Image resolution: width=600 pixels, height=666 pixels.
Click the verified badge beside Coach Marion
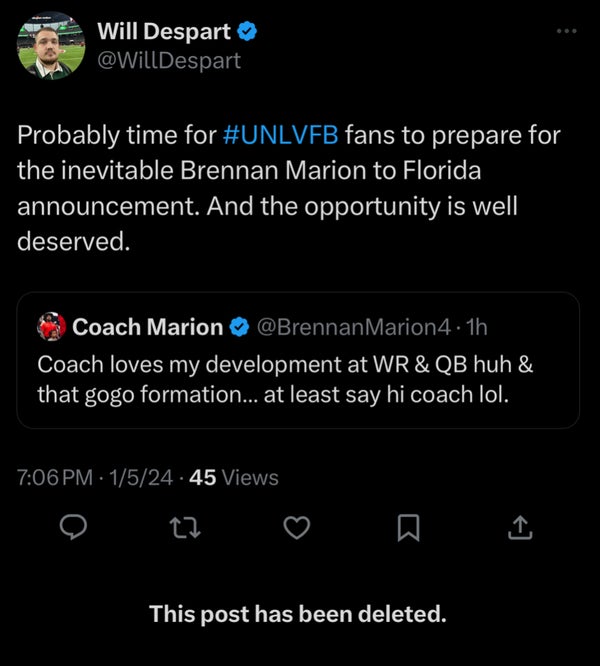(x=240, y=326)
